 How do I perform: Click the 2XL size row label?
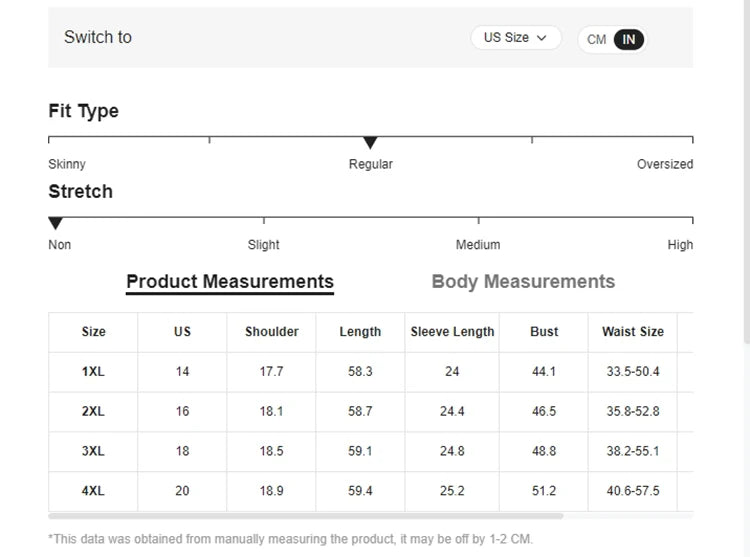click(93, 412)
